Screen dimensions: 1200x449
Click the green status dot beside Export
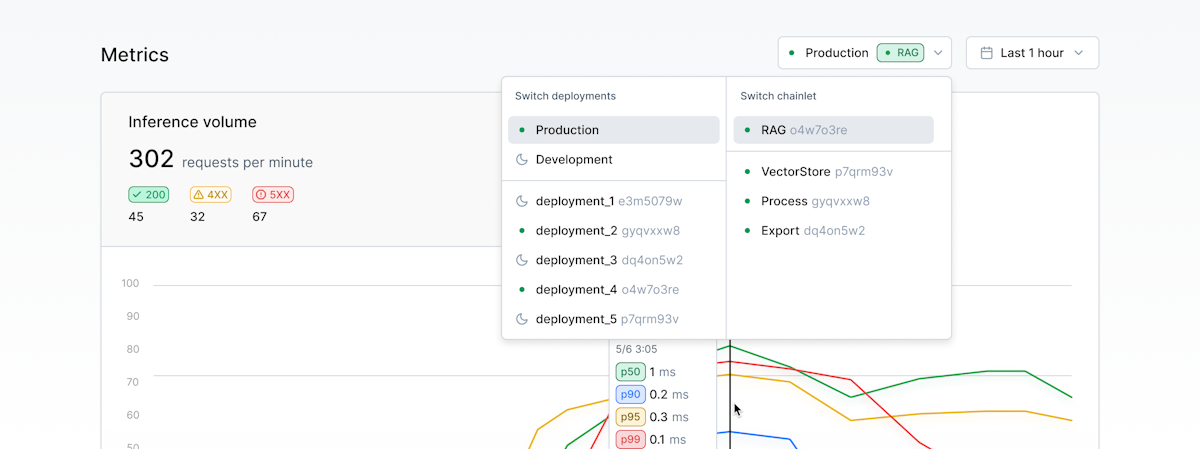point(747,231)
